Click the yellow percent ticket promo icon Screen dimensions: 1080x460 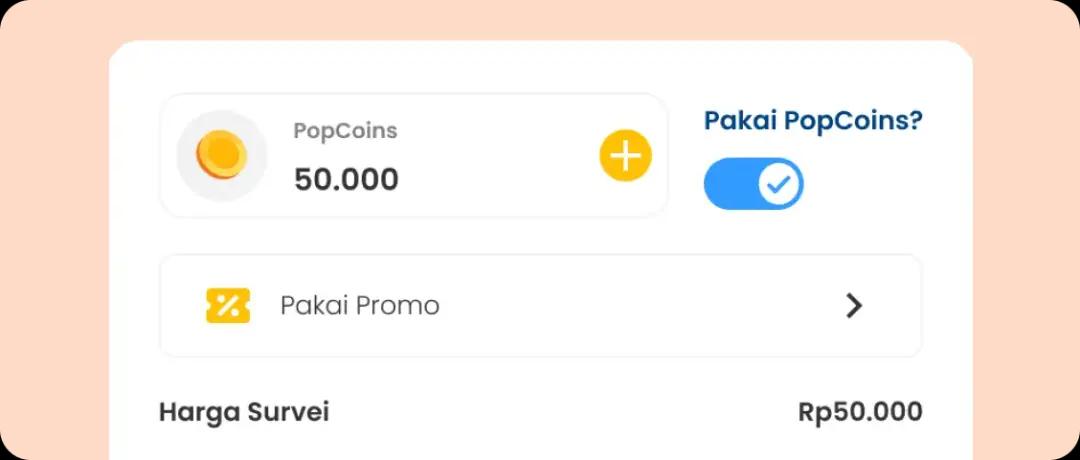[x=228, y=305]
